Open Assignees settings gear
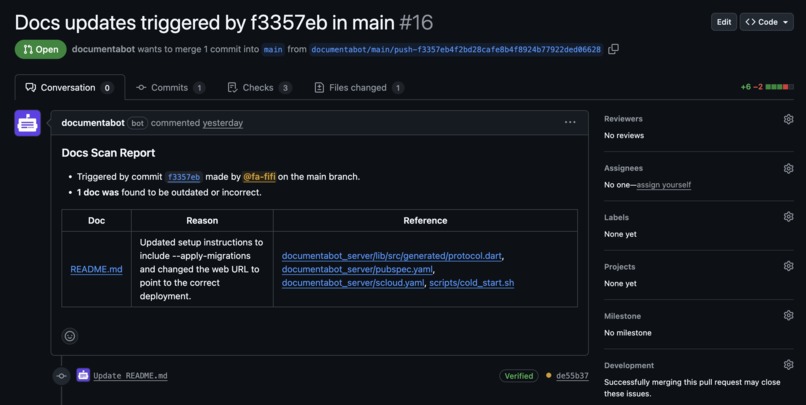This screenshot has height=405, width=806. (789, 169)
